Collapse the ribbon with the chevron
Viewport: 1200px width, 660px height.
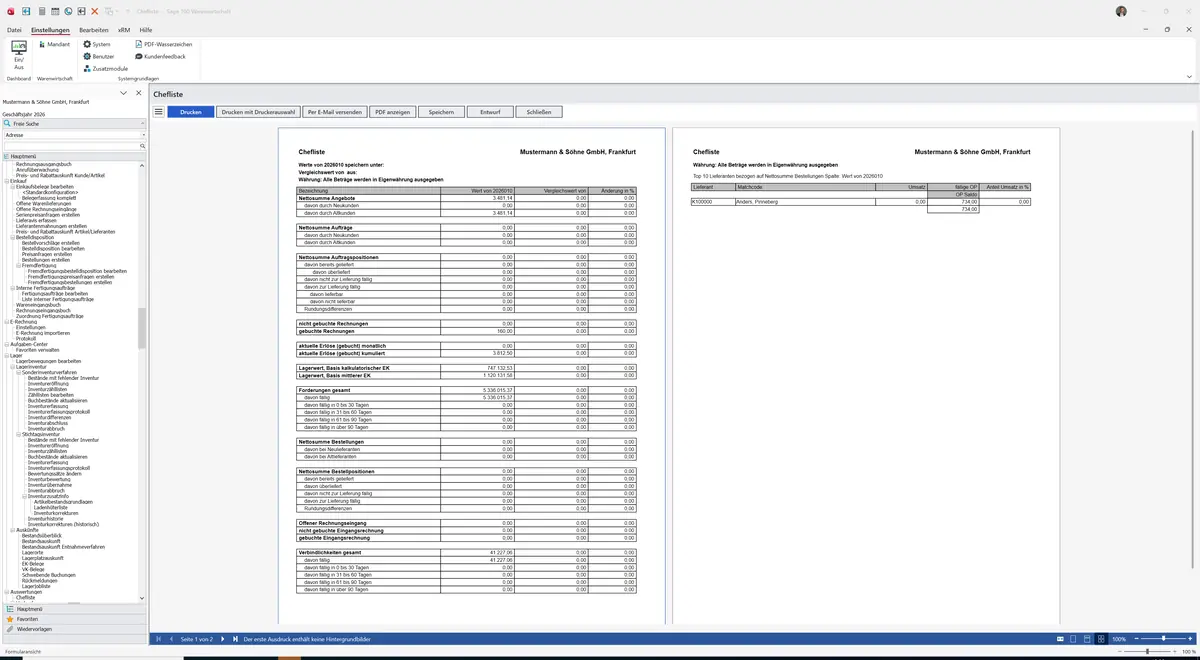[x=1189, y=76]
